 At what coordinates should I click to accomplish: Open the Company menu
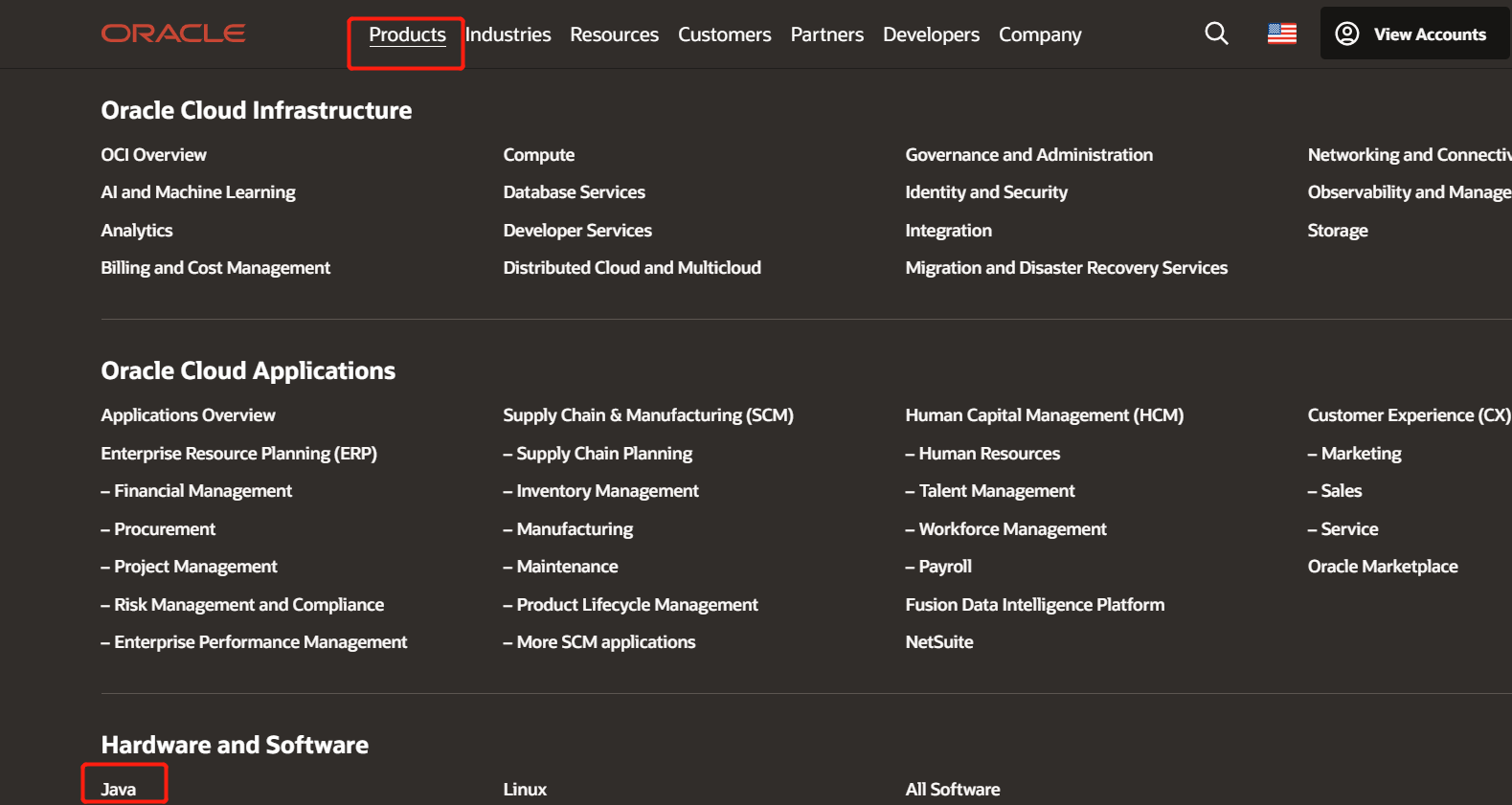click(x=1040, y=34)
